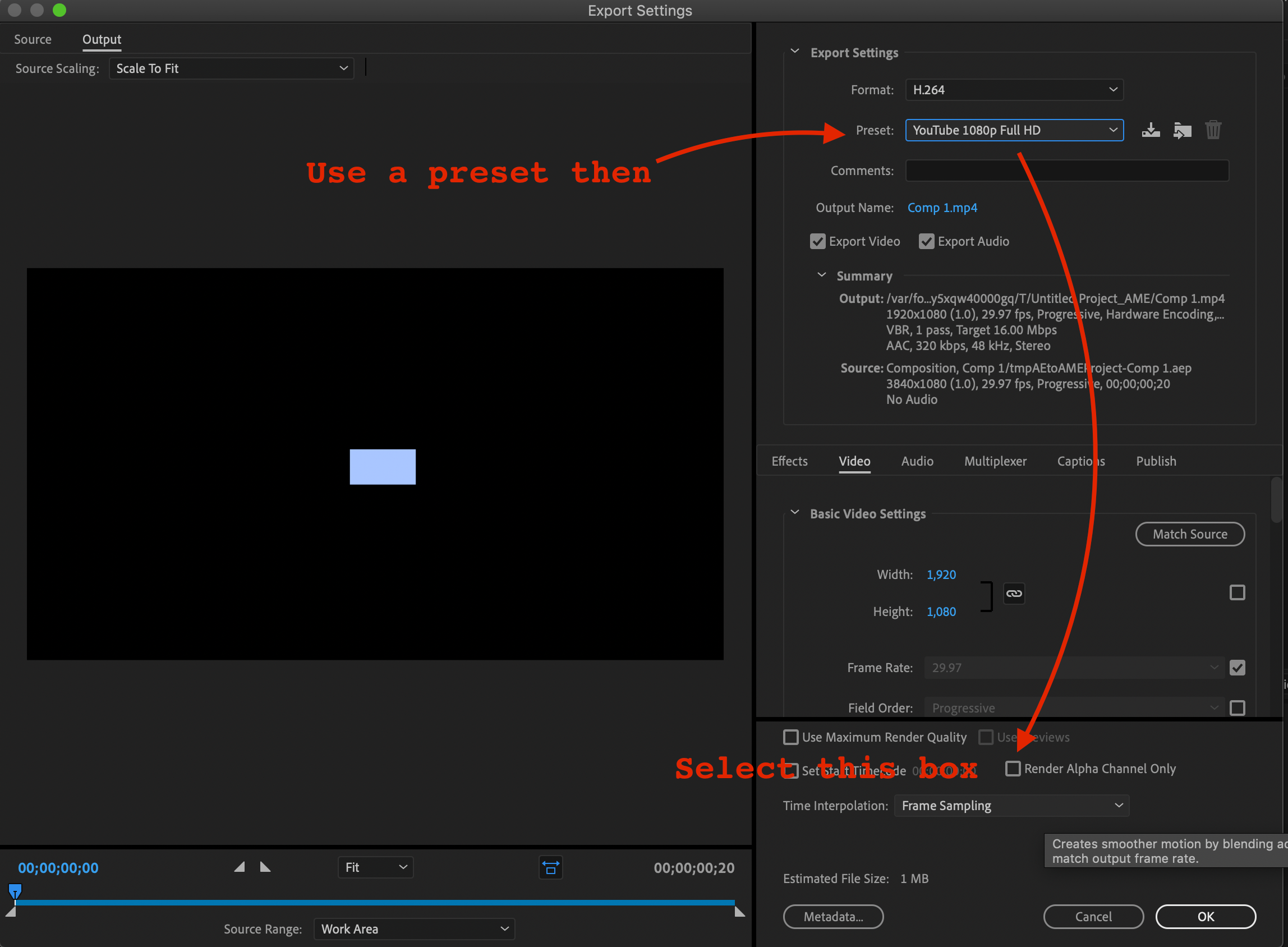This screenshot has width=1288, height=947.
Task: Click the blue playhead marker
Action: pos(16,891)
